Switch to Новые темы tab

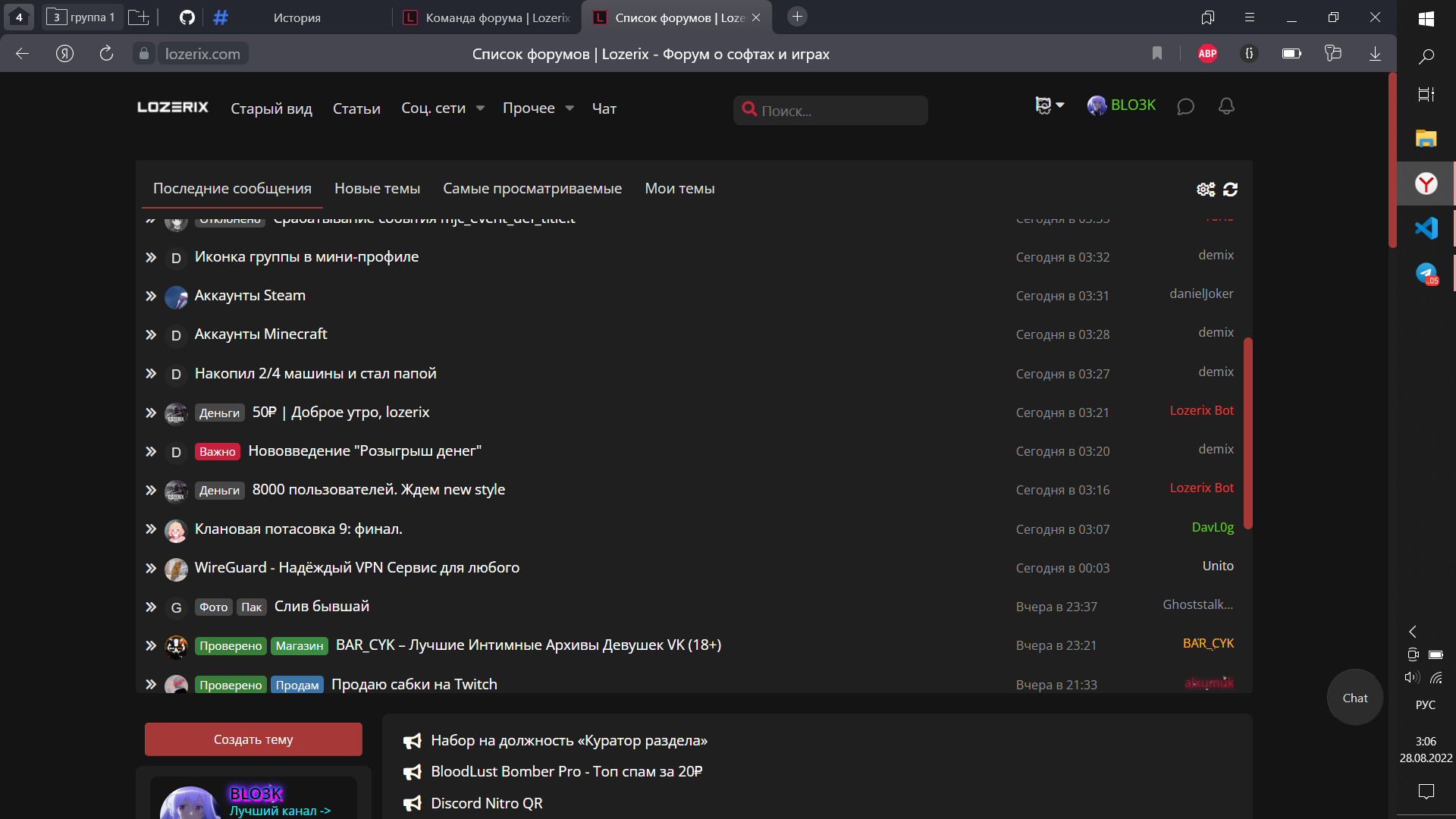coord(377,188)
